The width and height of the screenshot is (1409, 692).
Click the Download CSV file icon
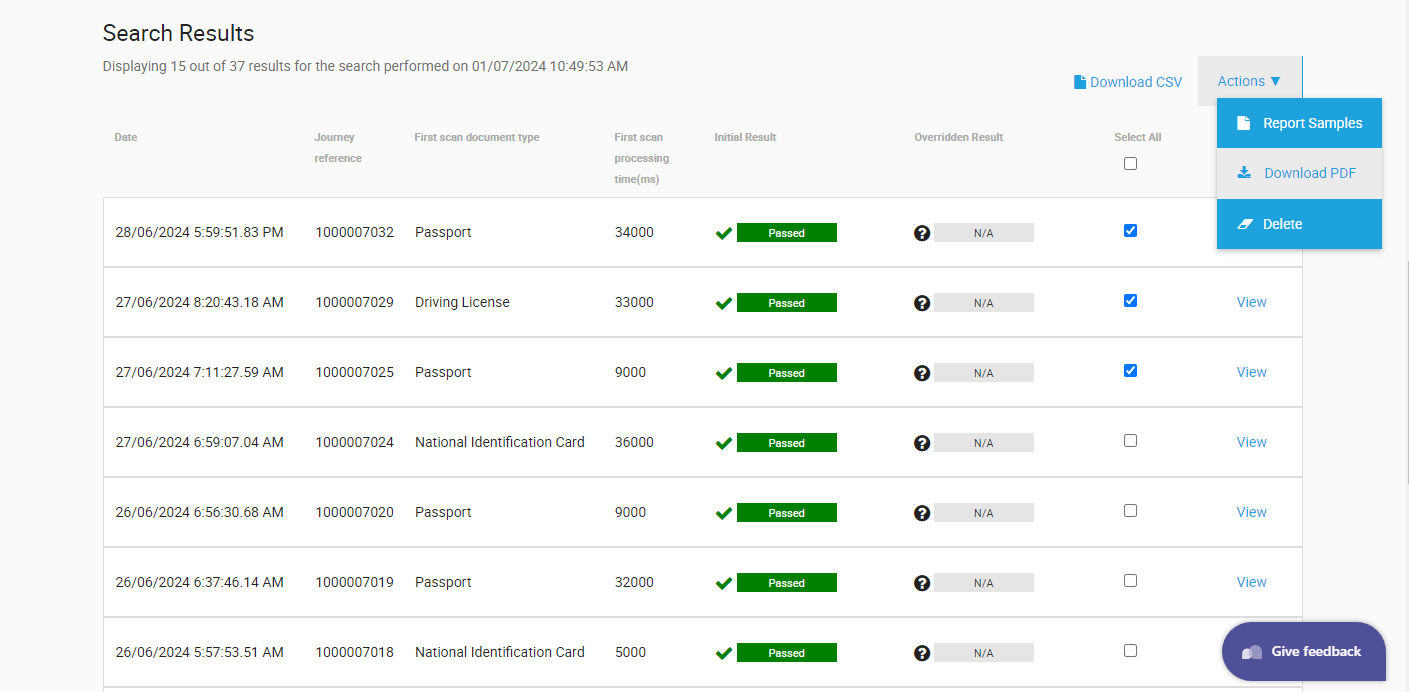tap(1080, 82)
